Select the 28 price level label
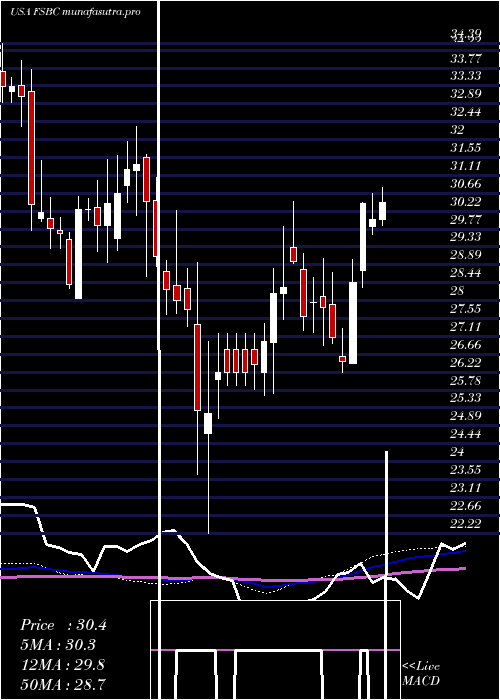This screenshot has width=500, height=700. click(458, 291)
